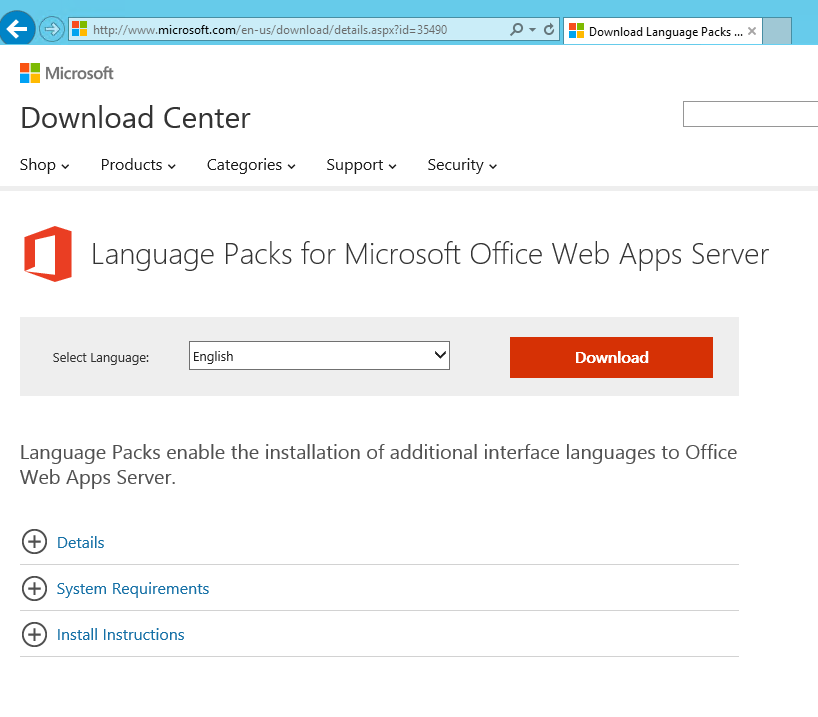Refresh the page with reload icon
Screen dimensions: 818x717
click(x=549, y=29)
